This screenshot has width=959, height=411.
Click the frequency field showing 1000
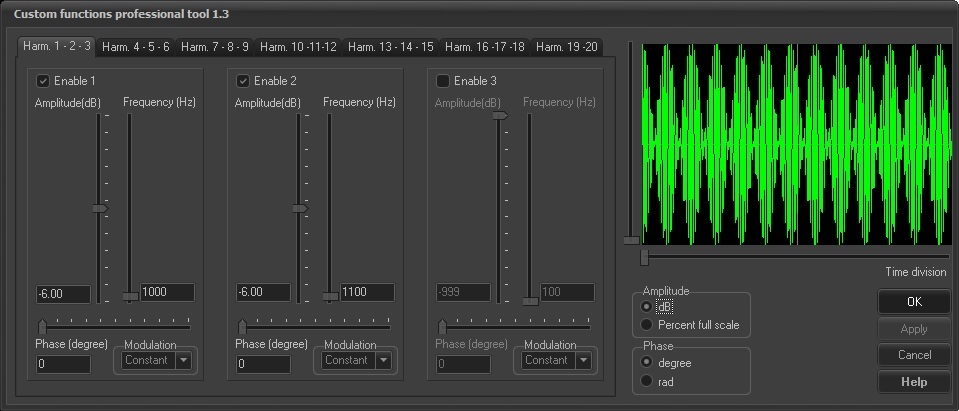pyautogui.click(x=168, y=292)
